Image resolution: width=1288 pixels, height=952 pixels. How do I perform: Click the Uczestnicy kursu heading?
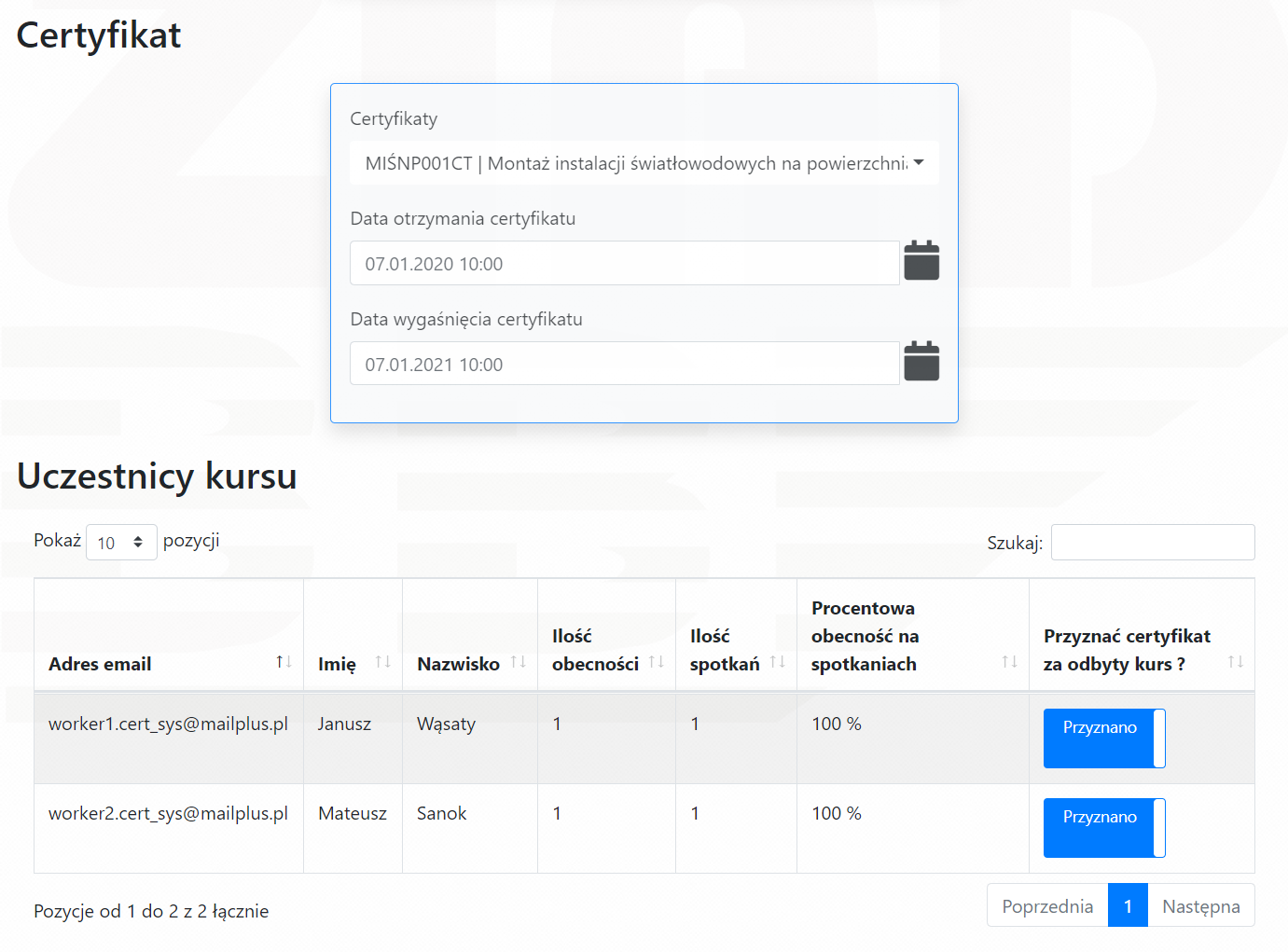(157, 476)
